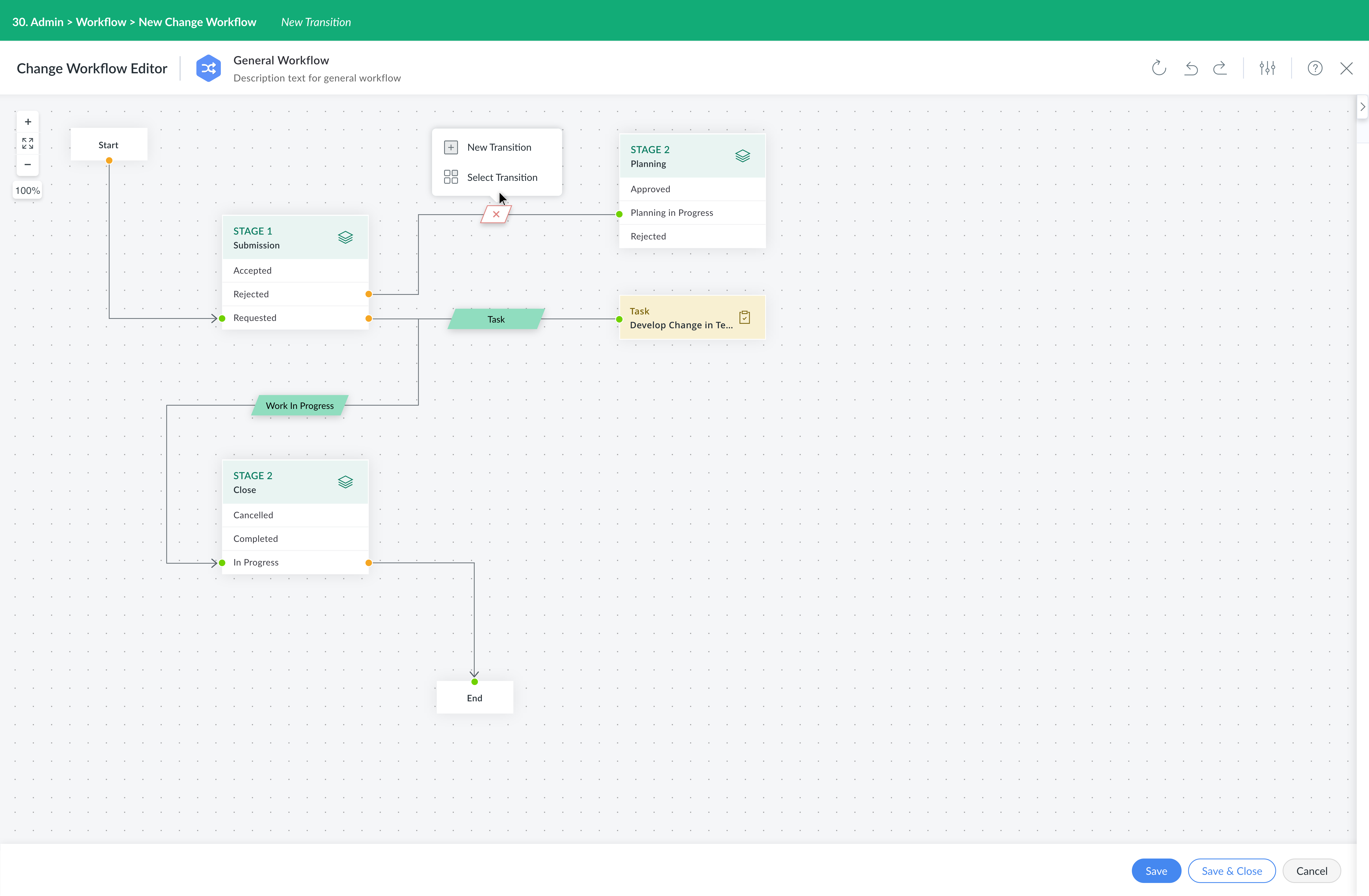Click Stage 2 Planning layers icon
This screenshot has width=1369, height=896.
tap(743, 156)
